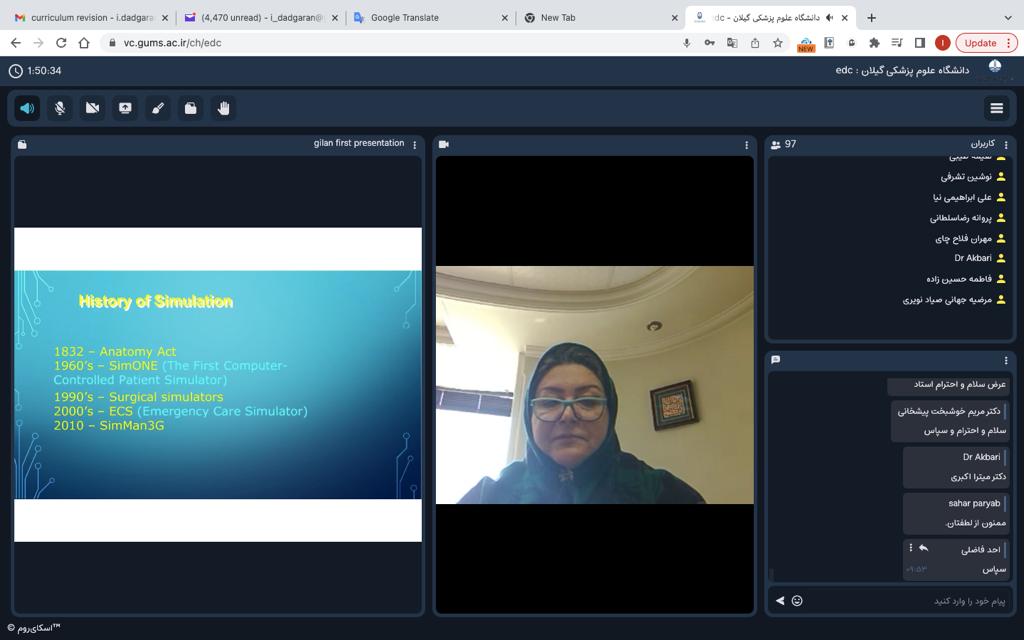Open the video panel three-dot menu
1024x640 pixels.
(x=746, y=145)
